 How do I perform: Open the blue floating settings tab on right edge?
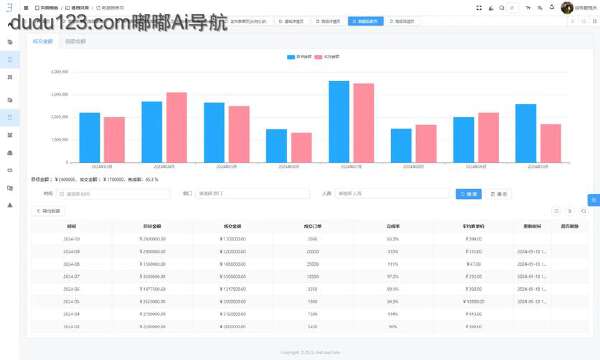tap(594, 200)
